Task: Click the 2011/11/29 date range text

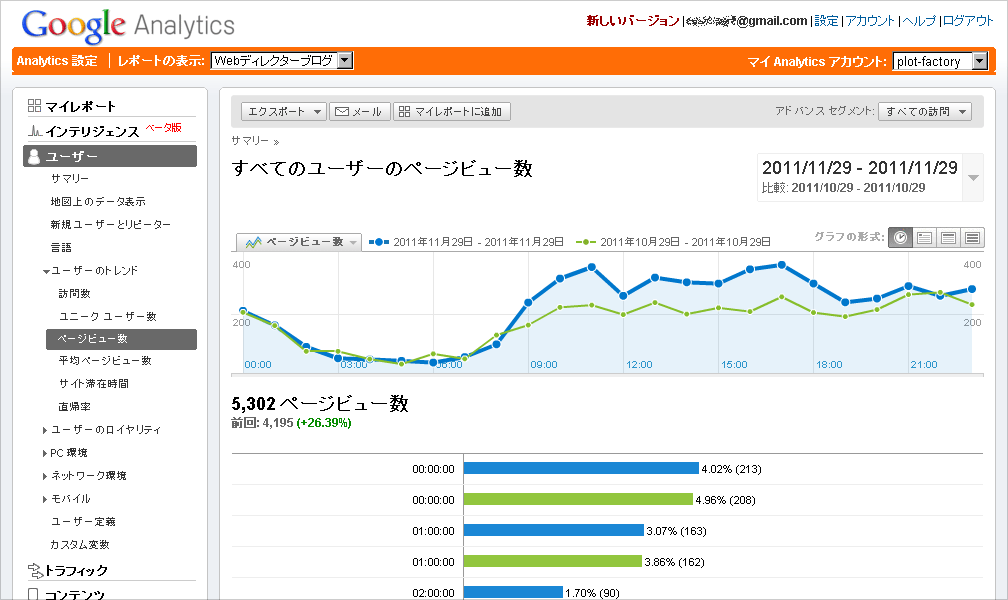Action: (x=860, y=168)
